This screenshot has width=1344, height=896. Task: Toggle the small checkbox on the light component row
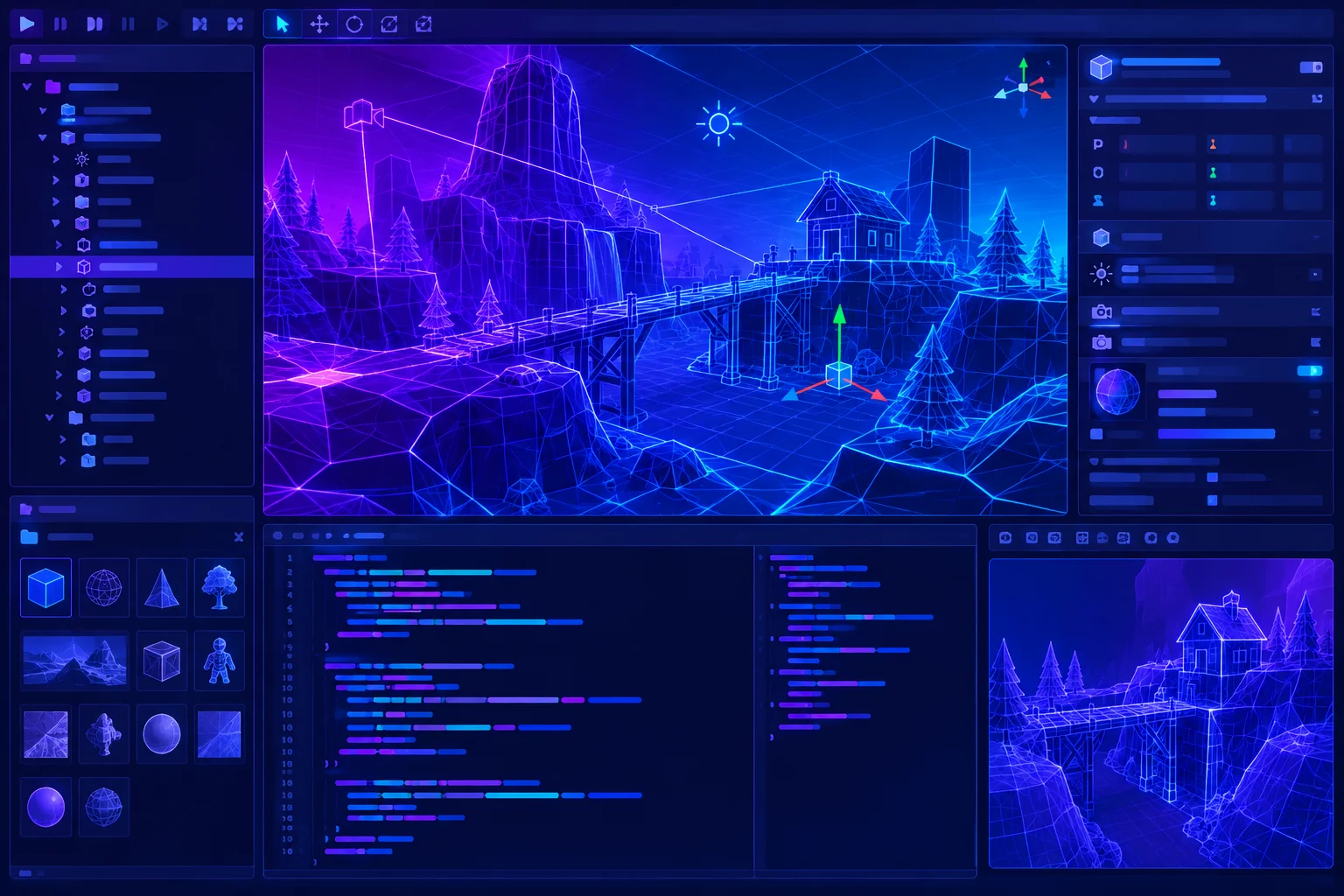[1315, 275]
